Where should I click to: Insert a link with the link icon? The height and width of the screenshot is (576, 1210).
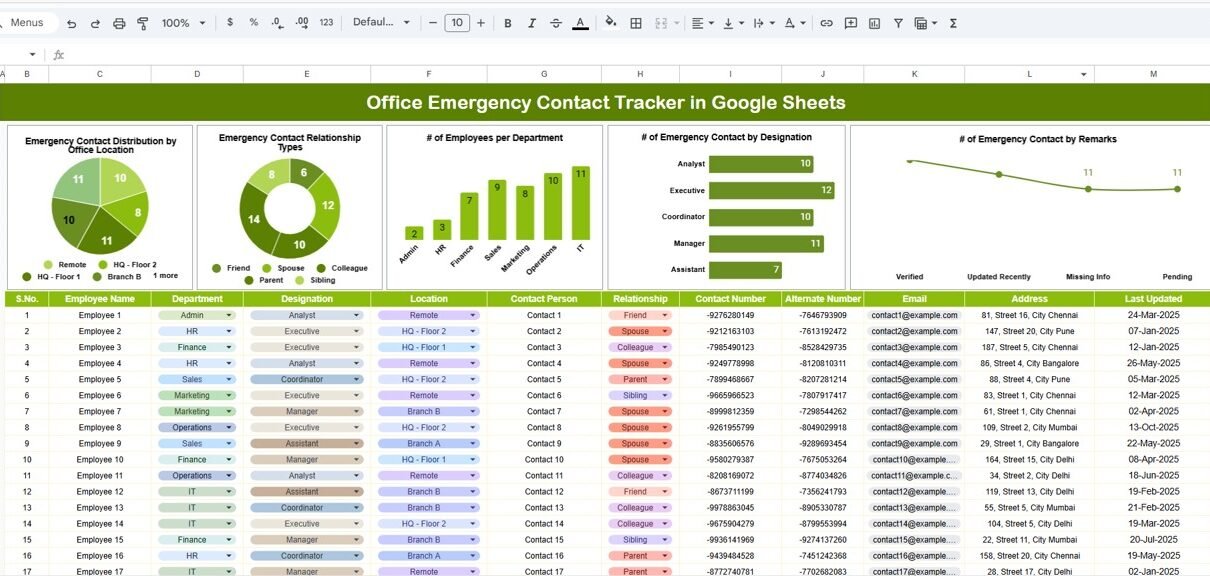pyautogui.click(x=826, y=23)
